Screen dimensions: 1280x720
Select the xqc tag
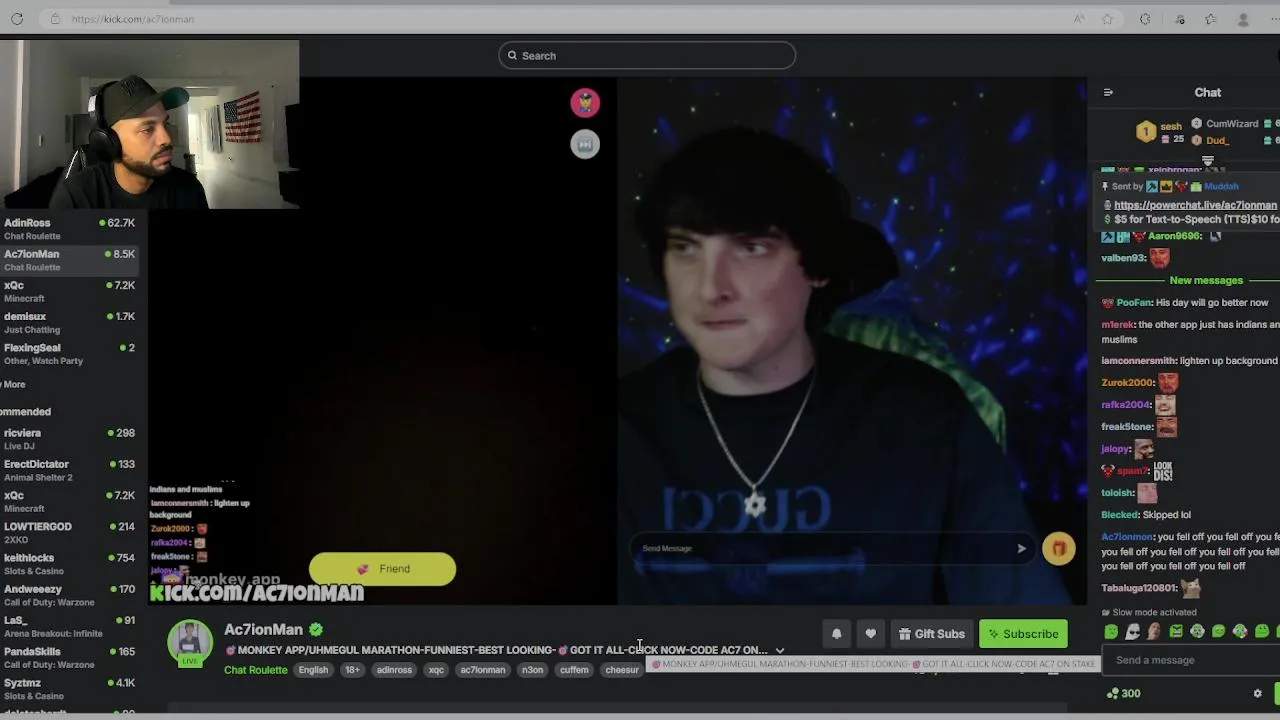click(x=436, y=670)
